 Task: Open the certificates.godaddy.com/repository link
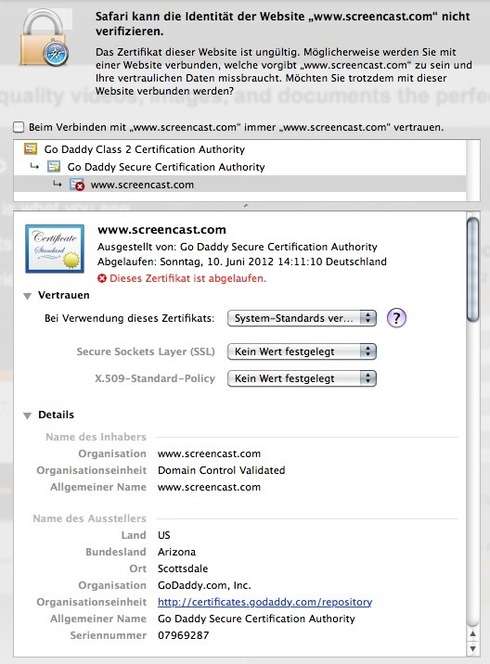coord(265,602)
